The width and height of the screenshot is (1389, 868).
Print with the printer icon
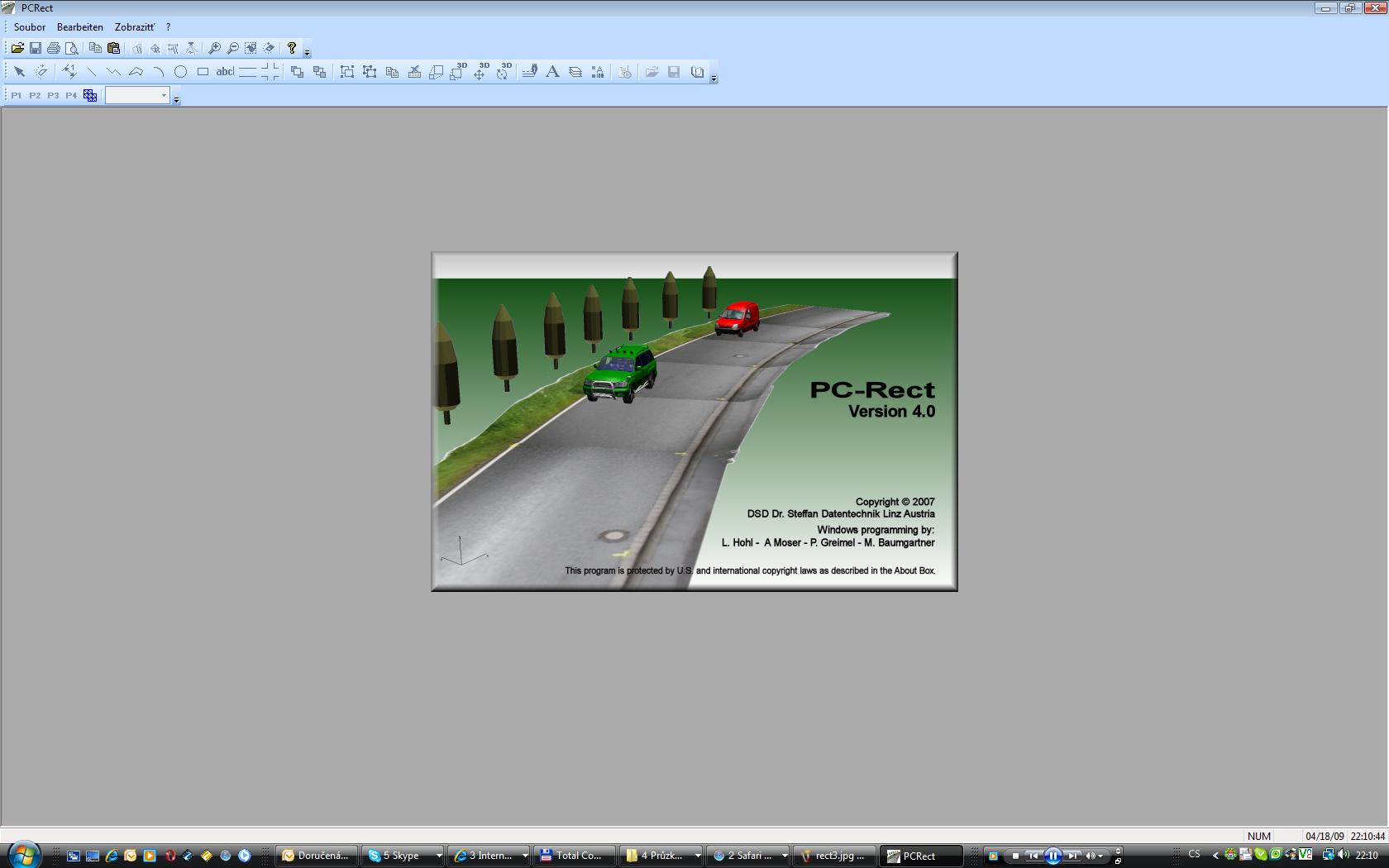(x=54, y=48)
